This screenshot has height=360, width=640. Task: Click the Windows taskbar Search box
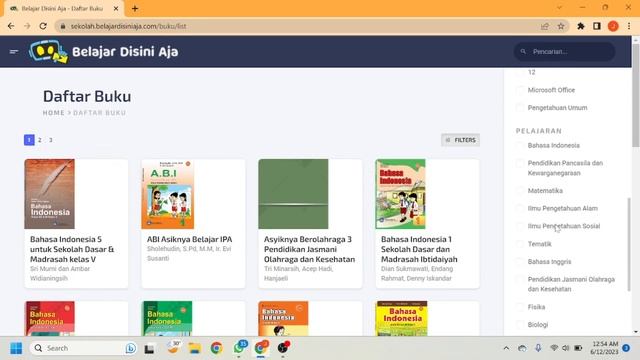pos(84,348)
